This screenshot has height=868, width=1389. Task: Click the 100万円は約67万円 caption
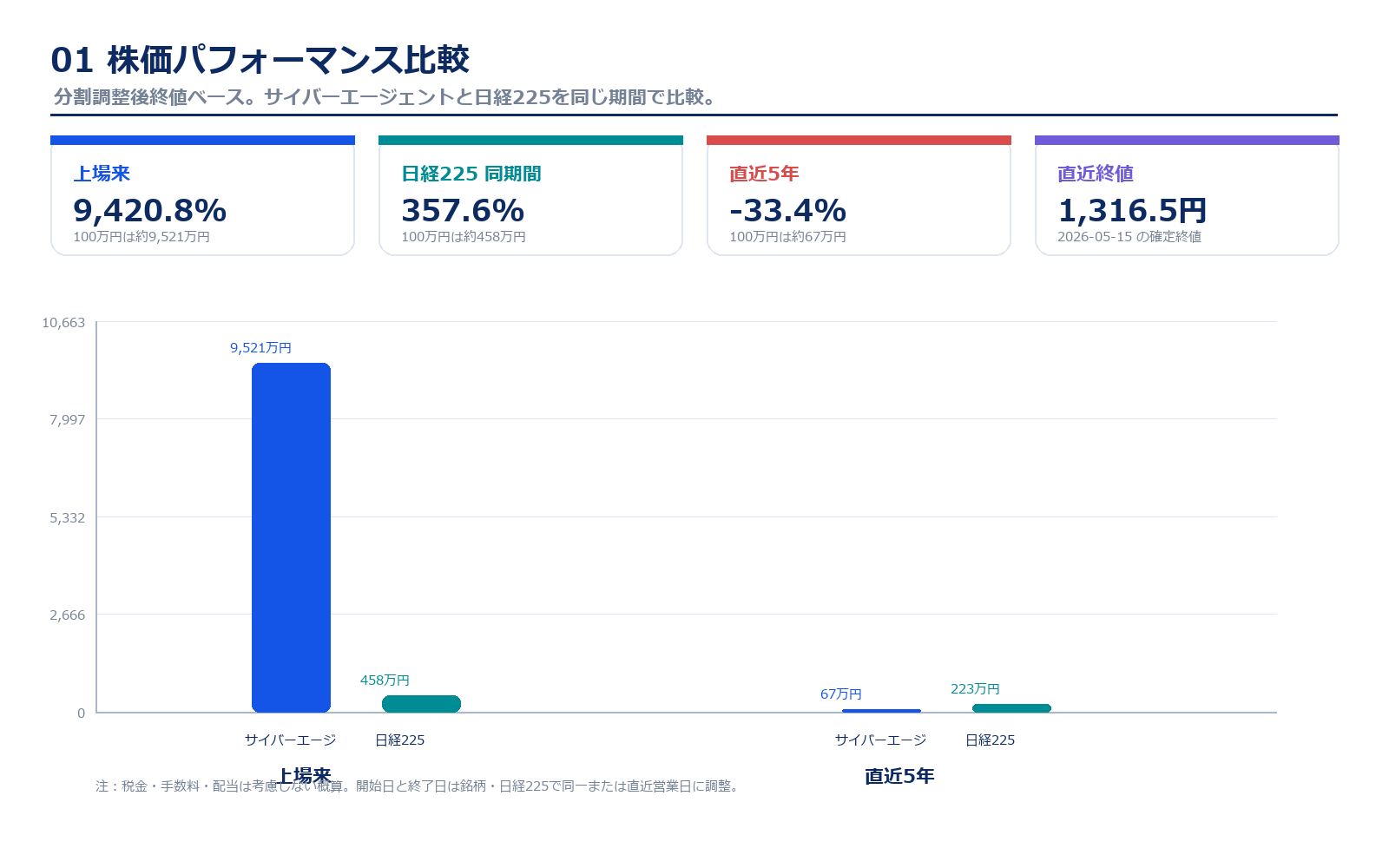click(x=787, y=236)
